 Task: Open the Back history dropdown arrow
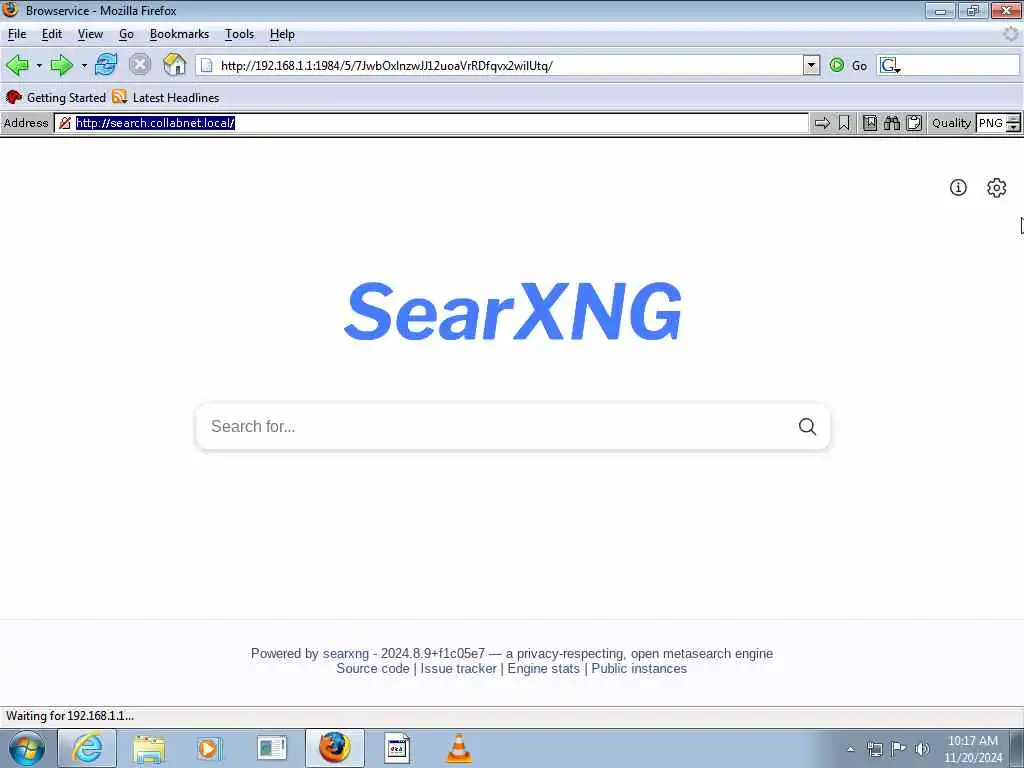[x=39, y=65]
